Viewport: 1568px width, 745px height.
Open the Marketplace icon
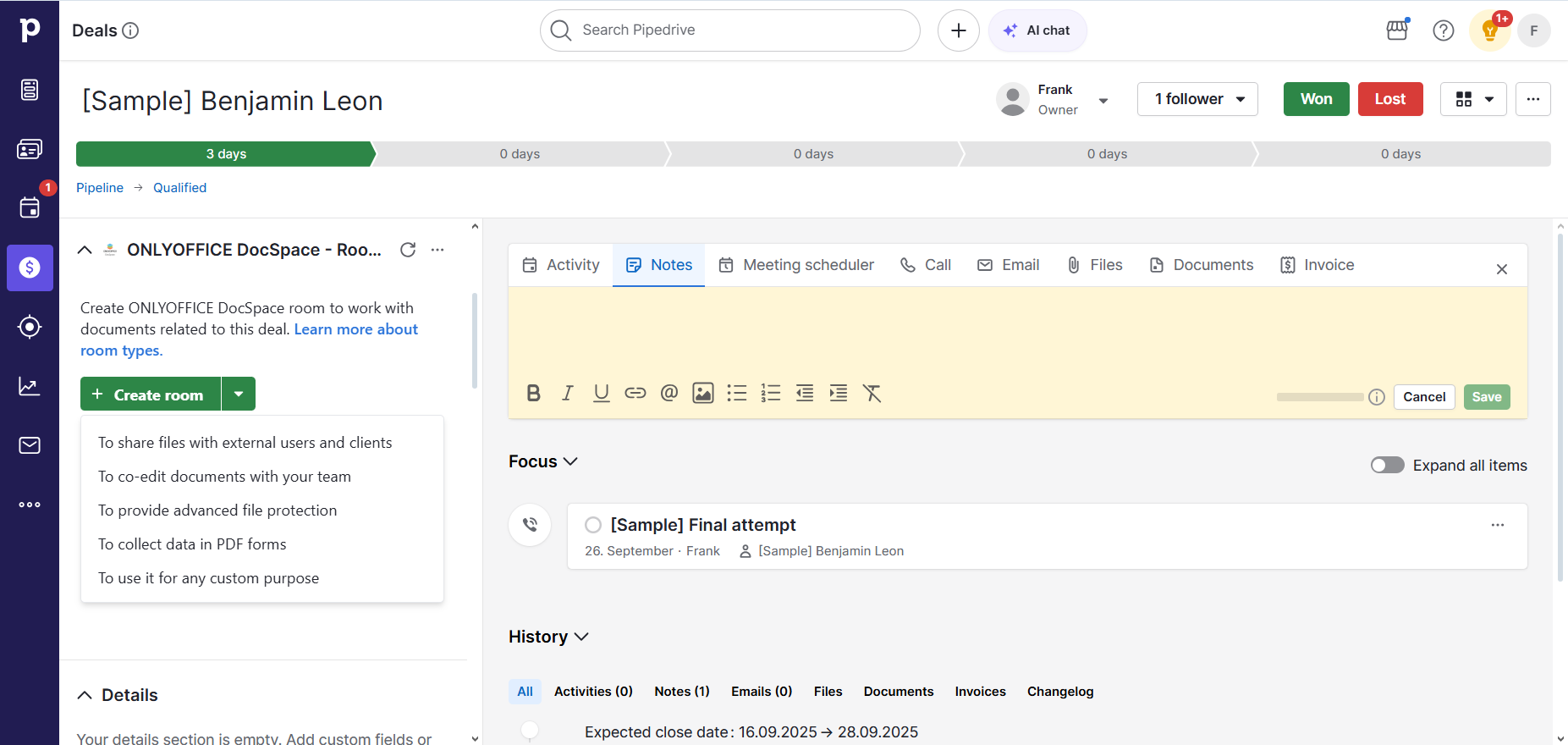1397,30
